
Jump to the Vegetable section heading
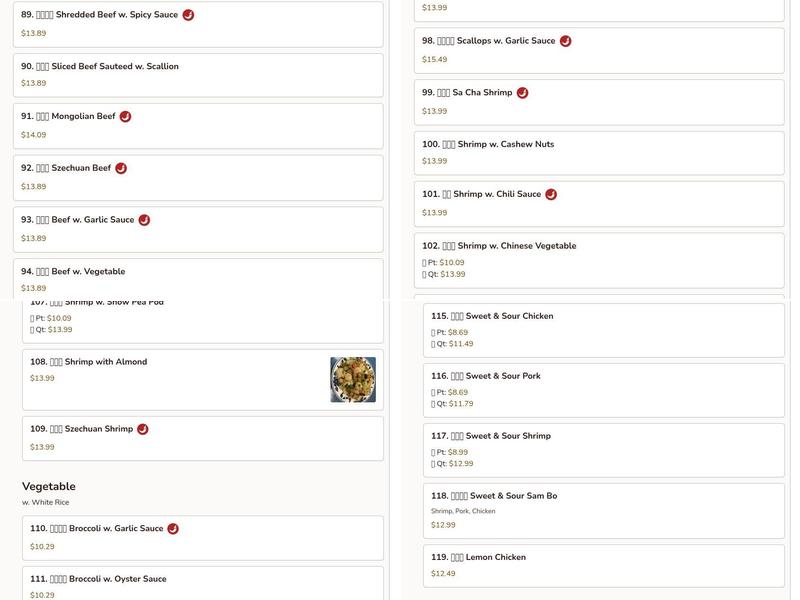click(49, 486)
